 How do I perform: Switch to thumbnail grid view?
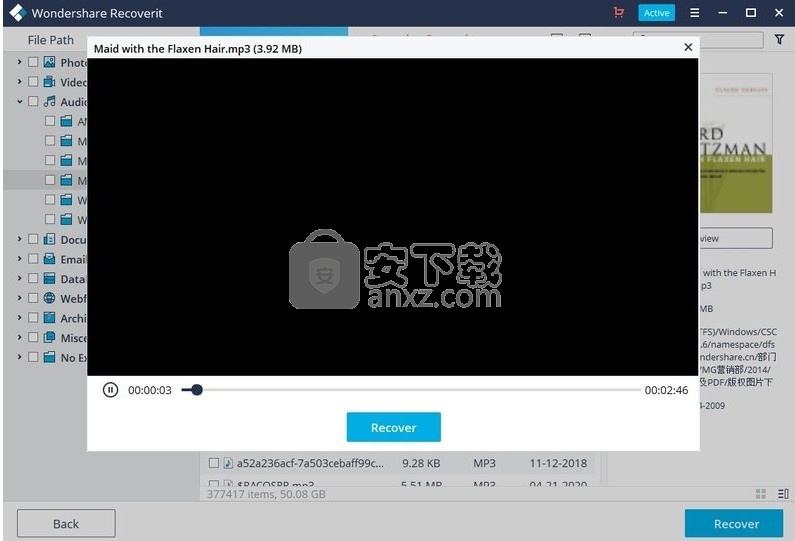[x=761, y=494]
